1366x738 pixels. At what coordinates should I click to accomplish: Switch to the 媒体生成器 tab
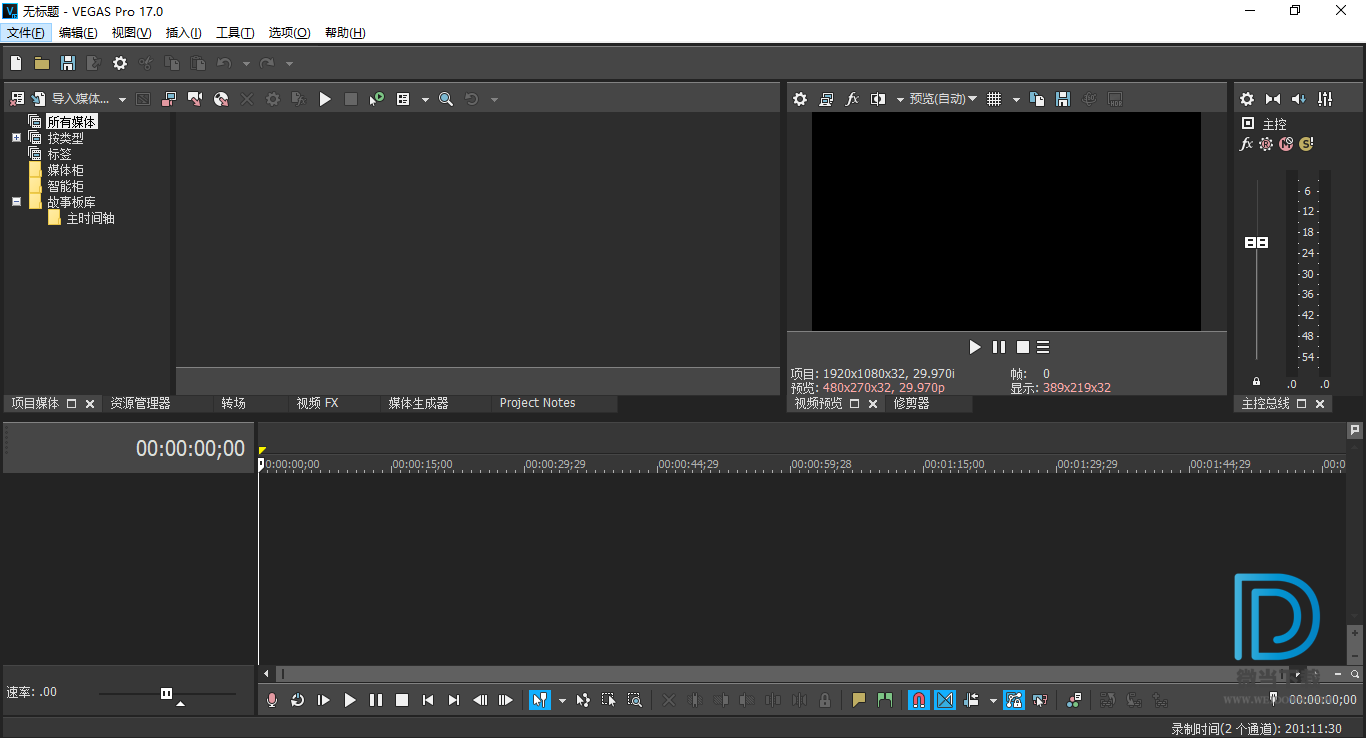[418, 403]
